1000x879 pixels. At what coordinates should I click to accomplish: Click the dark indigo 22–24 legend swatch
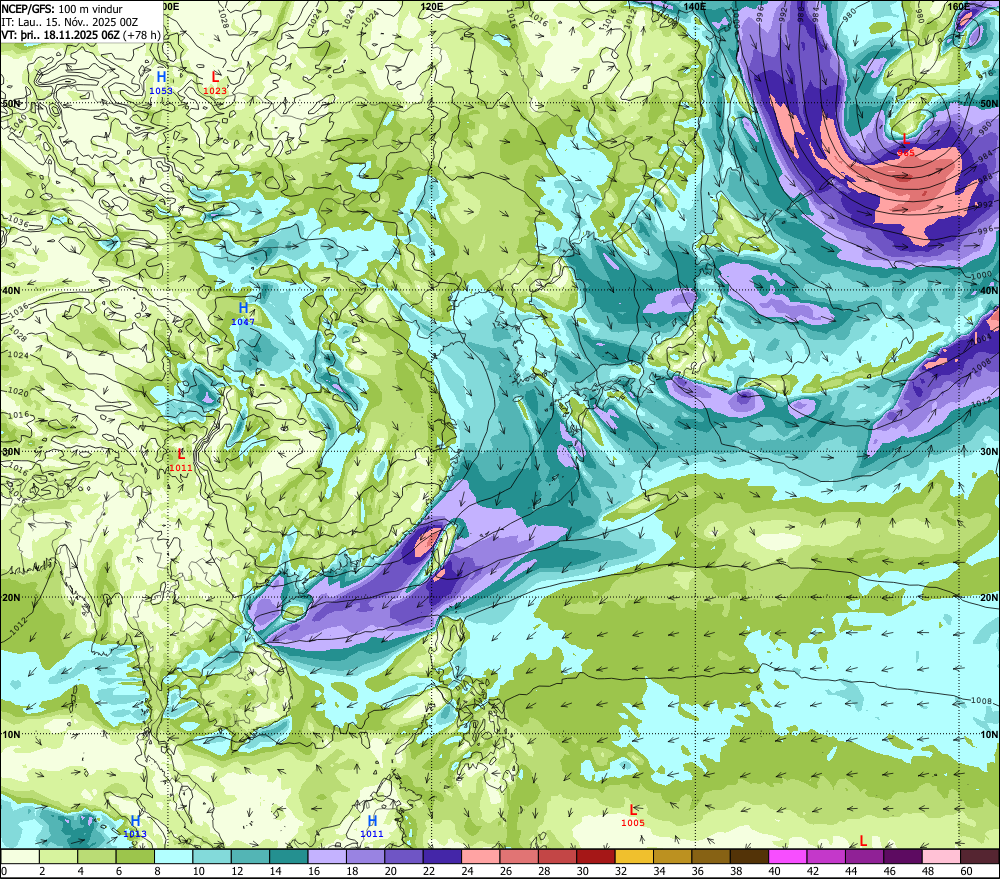point(442,856)
